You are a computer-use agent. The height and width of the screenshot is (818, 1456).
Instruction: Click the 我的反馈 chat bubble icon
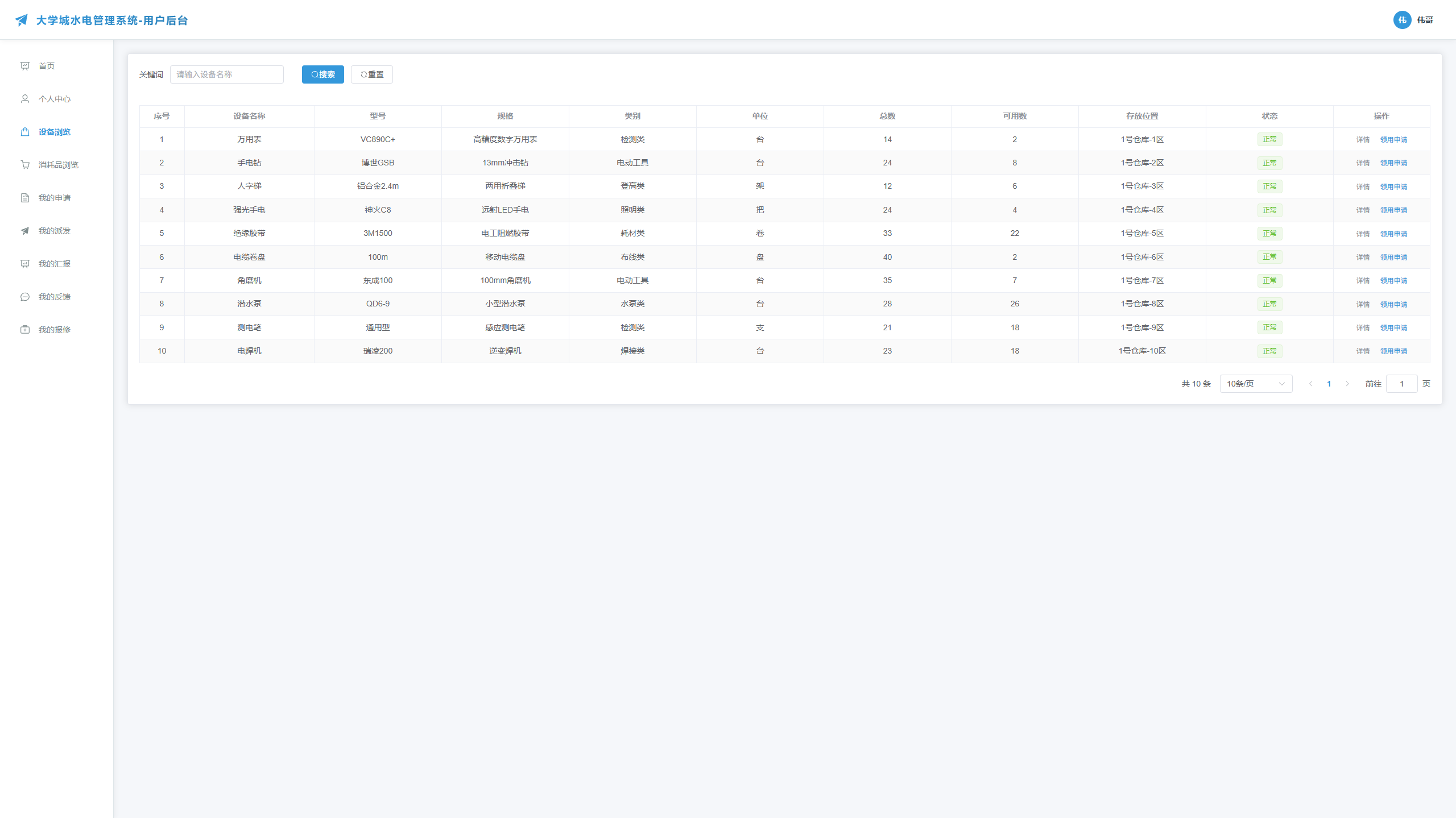[x=25, y=297]
